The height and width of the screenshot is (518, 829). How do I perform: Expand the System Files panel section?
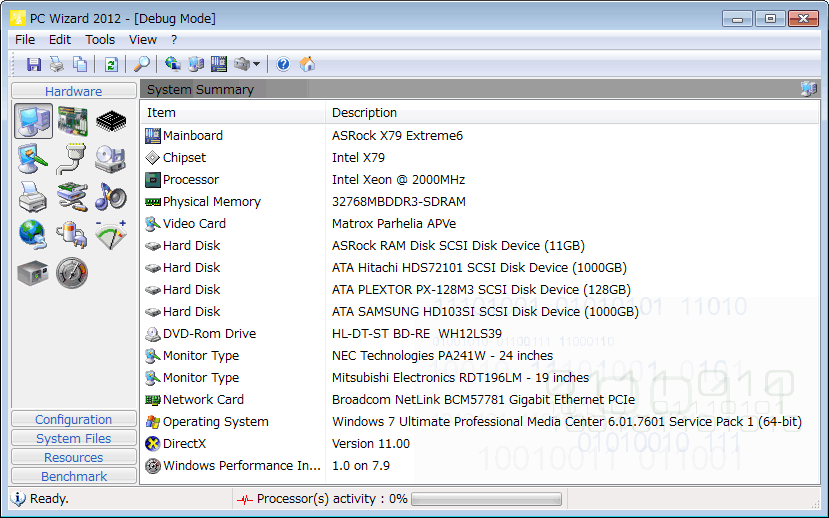point(73,439)
